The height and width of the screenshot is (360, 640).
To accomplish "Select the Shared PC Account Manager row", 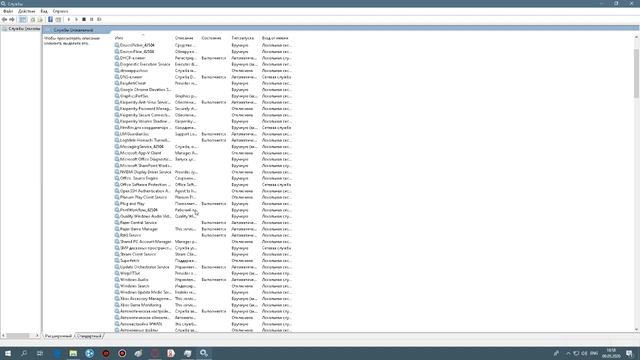I will point(203,242).
